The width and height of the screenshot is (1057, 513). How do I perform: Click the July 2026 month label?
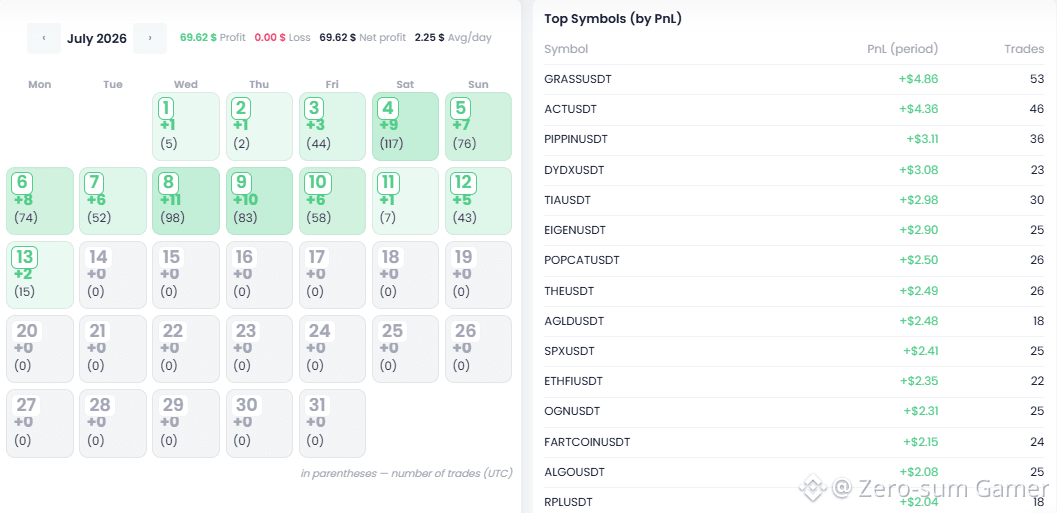click(96, 38)
